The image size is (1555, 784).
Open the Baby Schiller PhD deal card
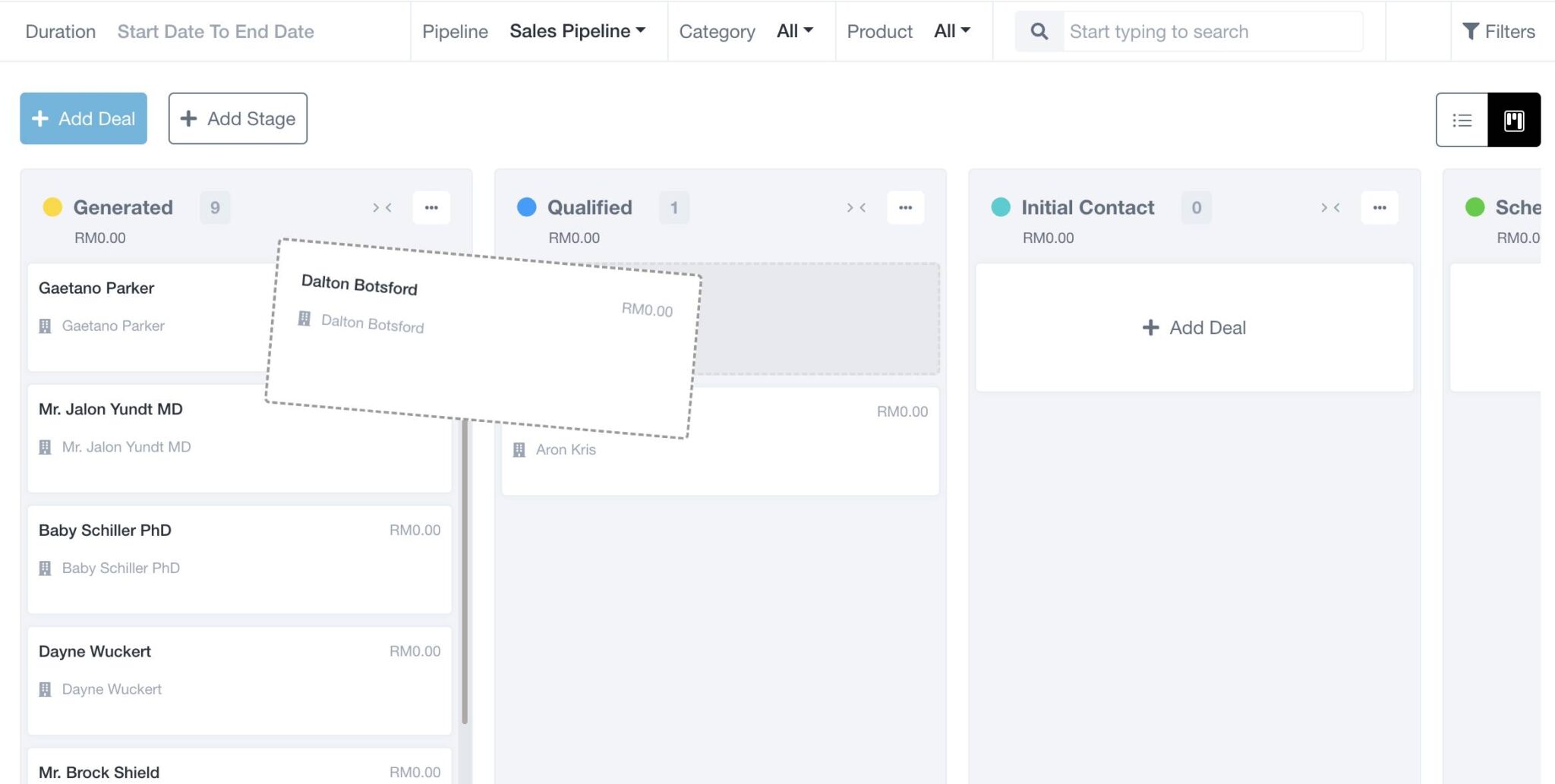point(239,559)
